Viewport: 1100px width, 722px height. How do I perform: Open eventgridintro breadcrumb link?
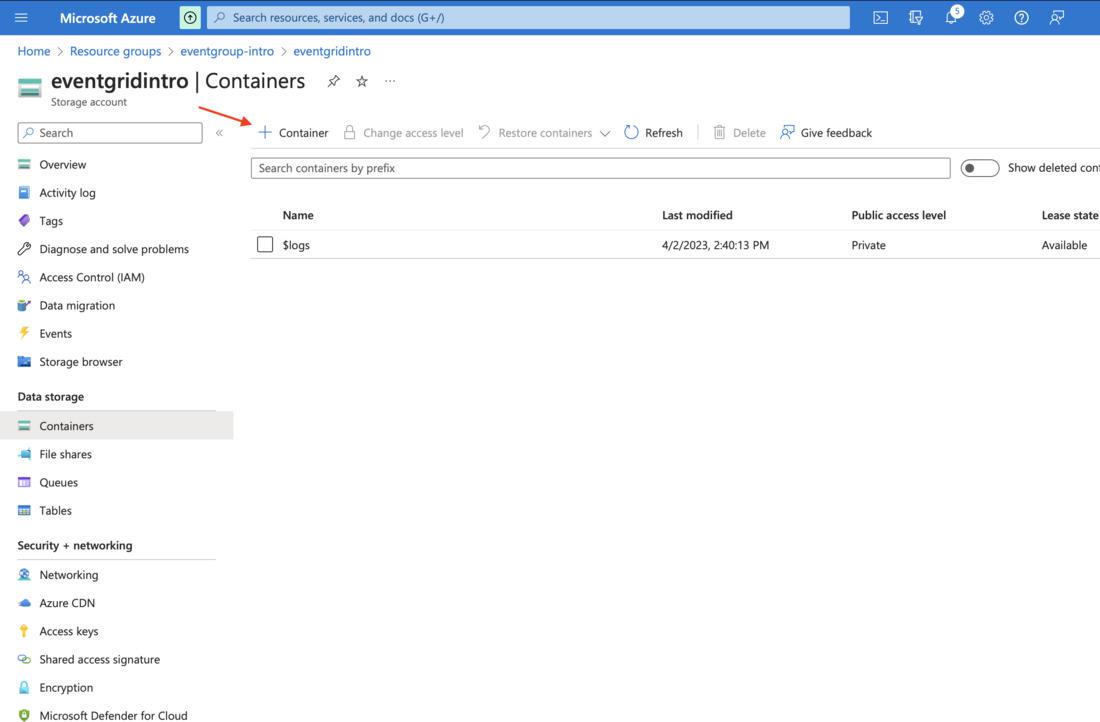[332, 51]
